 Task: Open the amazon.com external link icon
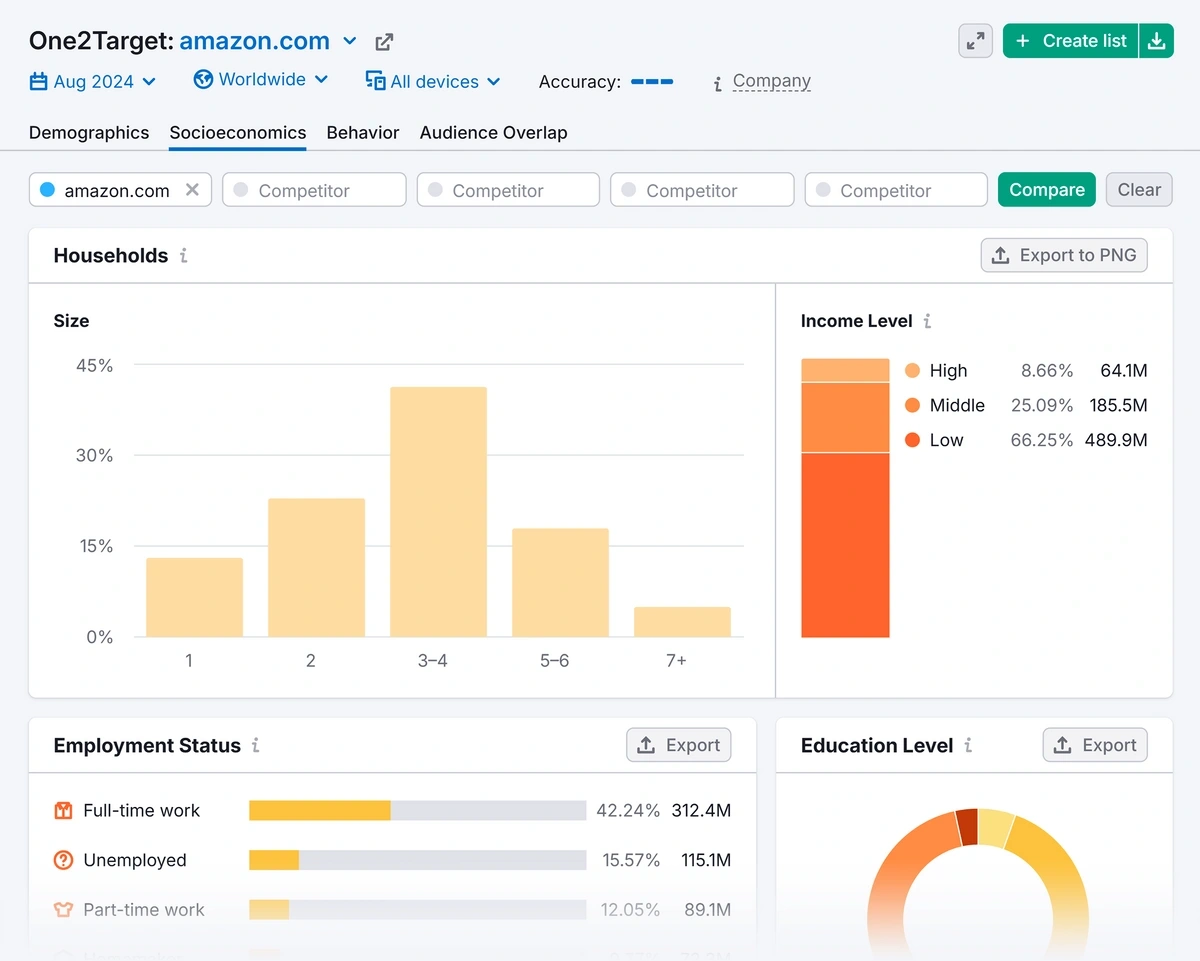click(384, 42)
